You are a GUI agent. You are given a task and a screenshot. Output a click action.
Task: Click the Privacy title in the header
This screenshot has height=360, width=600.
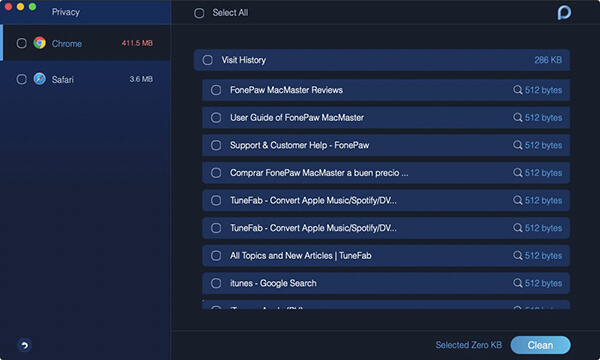66,12
